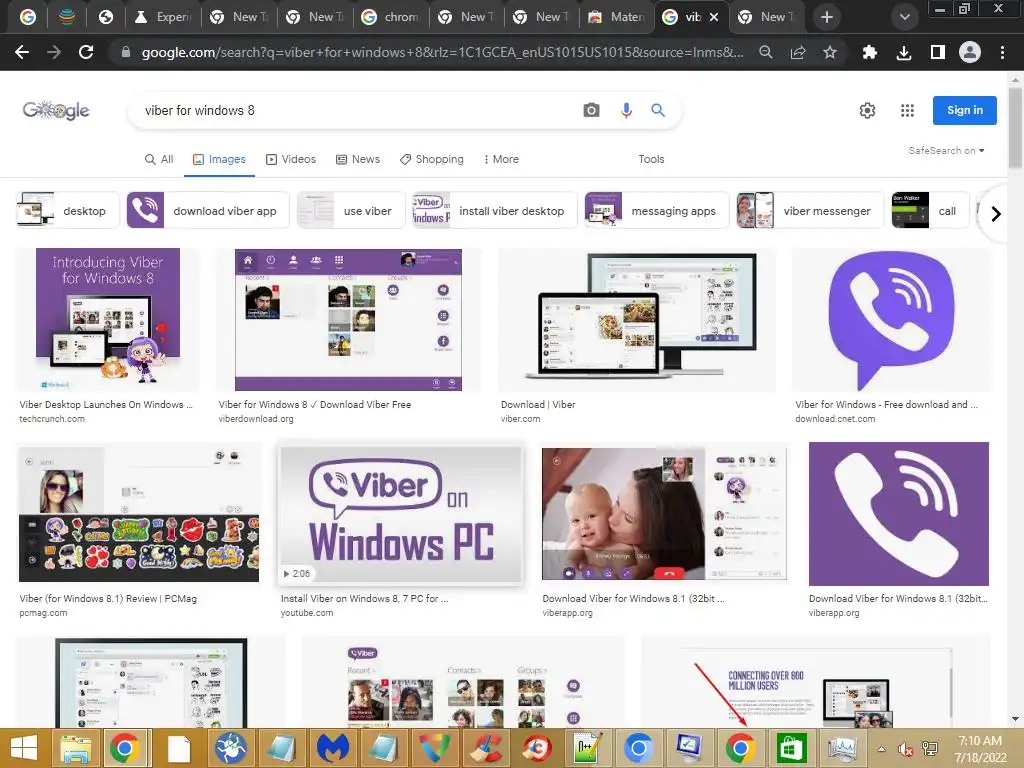This screenshot has height=768, width=1024.
Task: Toggle the side panel icon
Action: click(x=938, y=52)
